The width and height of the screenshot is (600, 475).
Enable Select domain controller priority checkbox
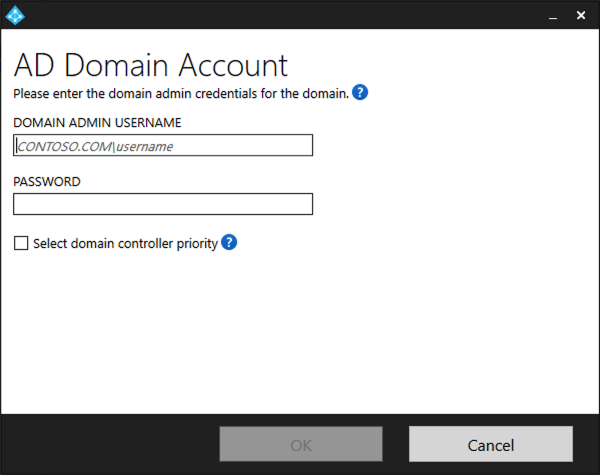point(21,243)
